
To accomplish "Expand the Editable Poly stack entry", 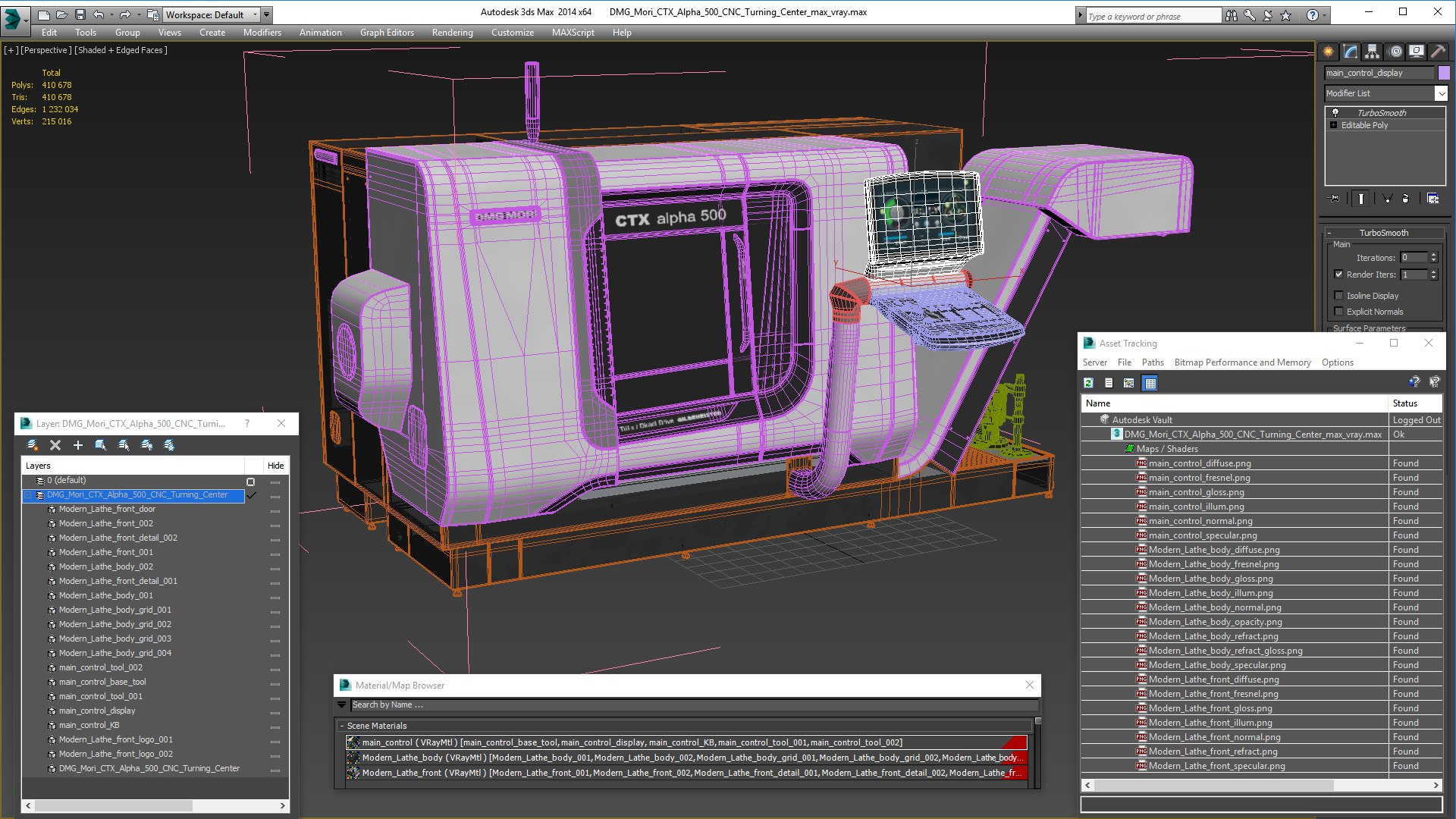I will point(1333,125).
